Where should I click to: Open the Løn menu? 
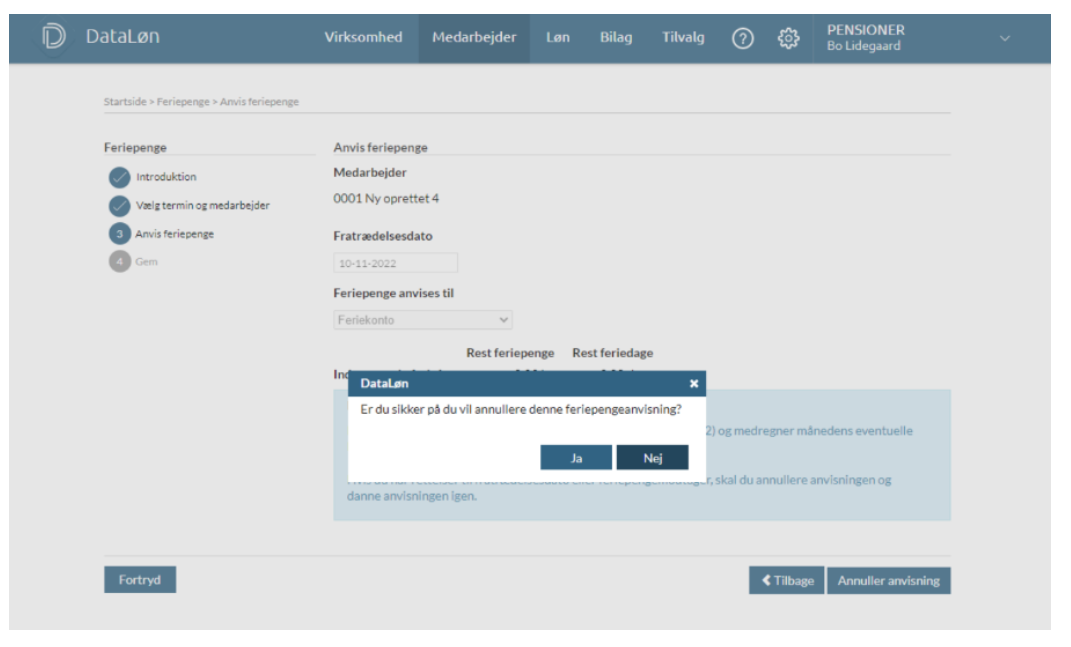pos(558,37)
